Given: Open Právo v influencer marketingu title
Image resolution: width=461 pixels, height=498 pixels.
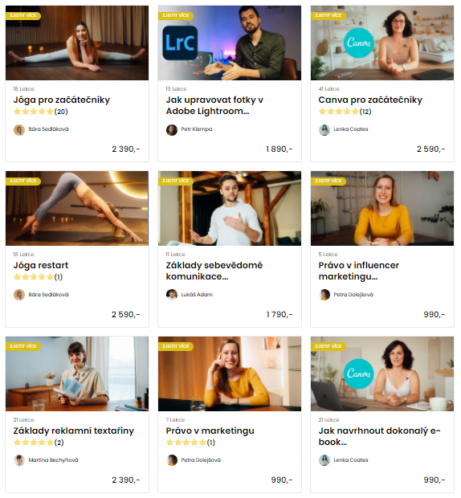Looking at the screenshot, I should pos(359,271).
